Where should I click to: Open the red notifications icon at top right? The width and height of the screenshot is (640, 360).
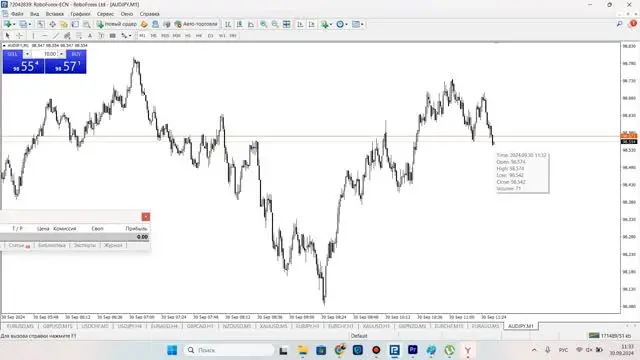click(x=633, y=24)
